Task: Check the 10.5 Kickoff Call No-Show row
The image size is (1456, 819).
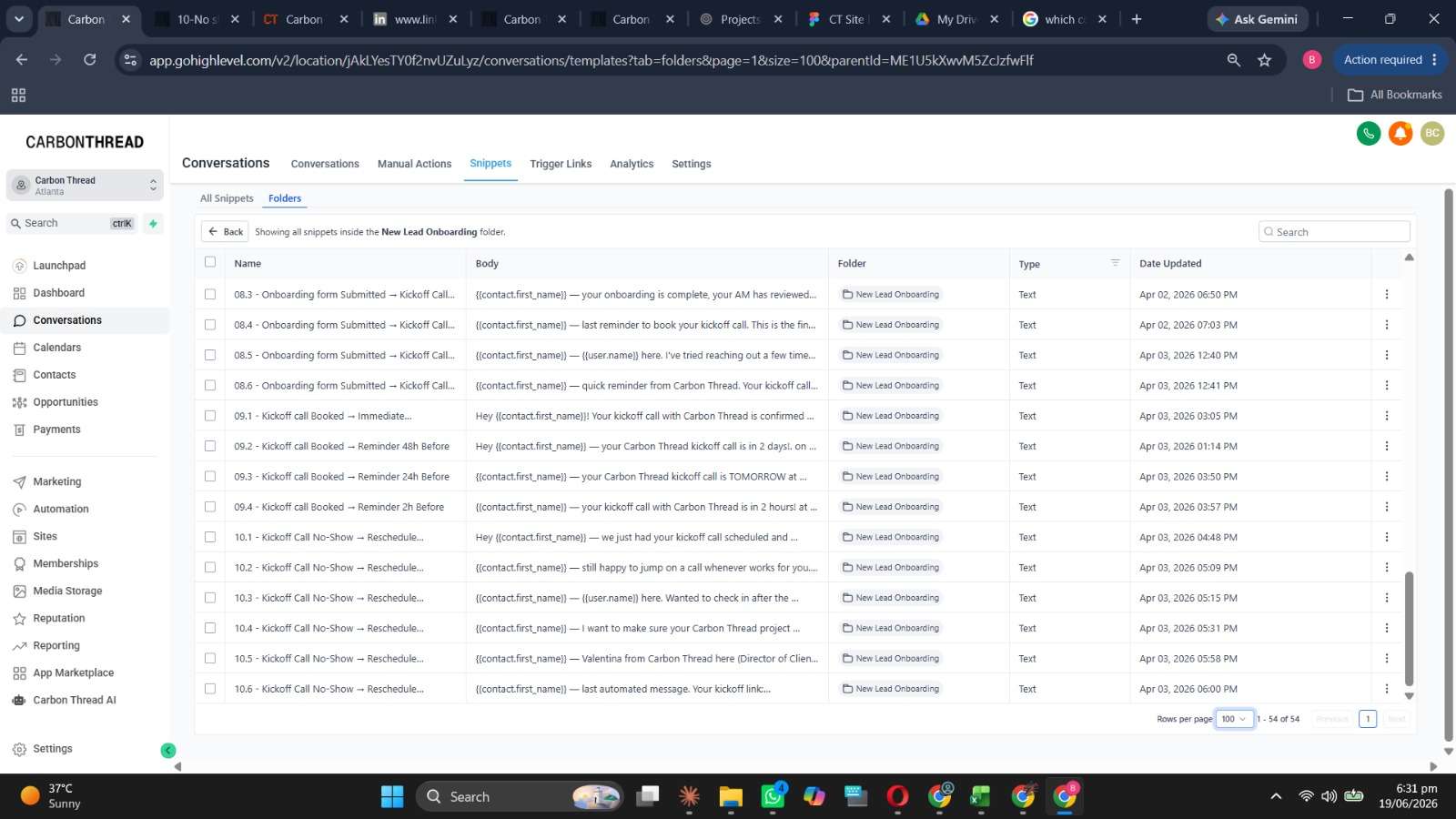Action: (210, 659)
